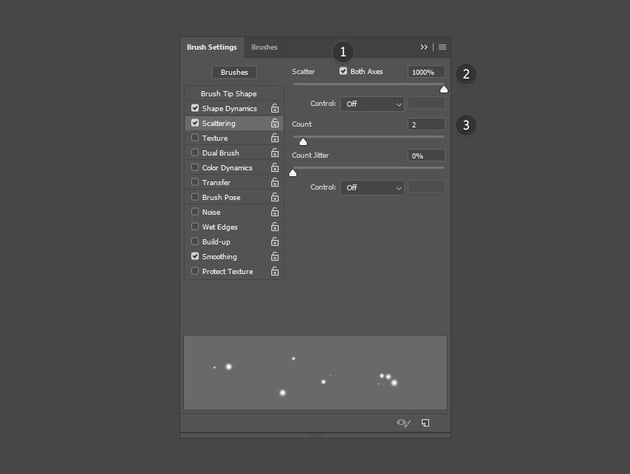Disable the Smoothing checkbox
Screen dimensions: 630x474
pos(195,256)
